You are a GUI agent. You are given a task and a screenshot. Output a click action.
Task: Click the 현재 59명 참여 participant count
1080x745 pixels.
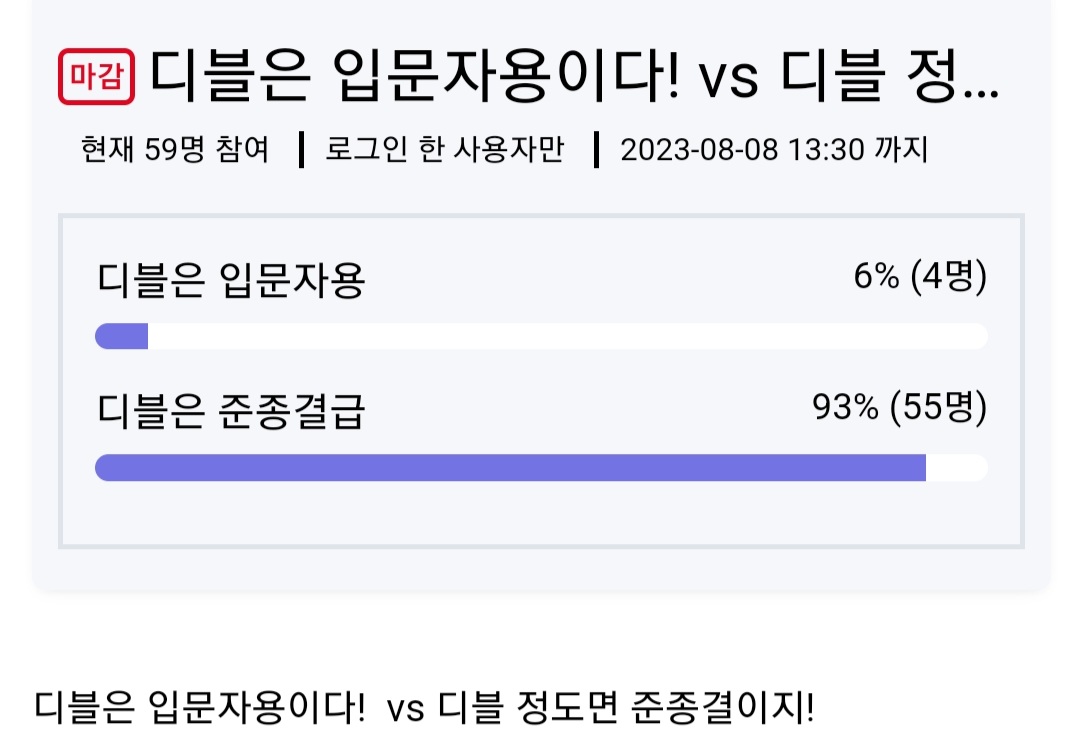click(x=175, y=149)
